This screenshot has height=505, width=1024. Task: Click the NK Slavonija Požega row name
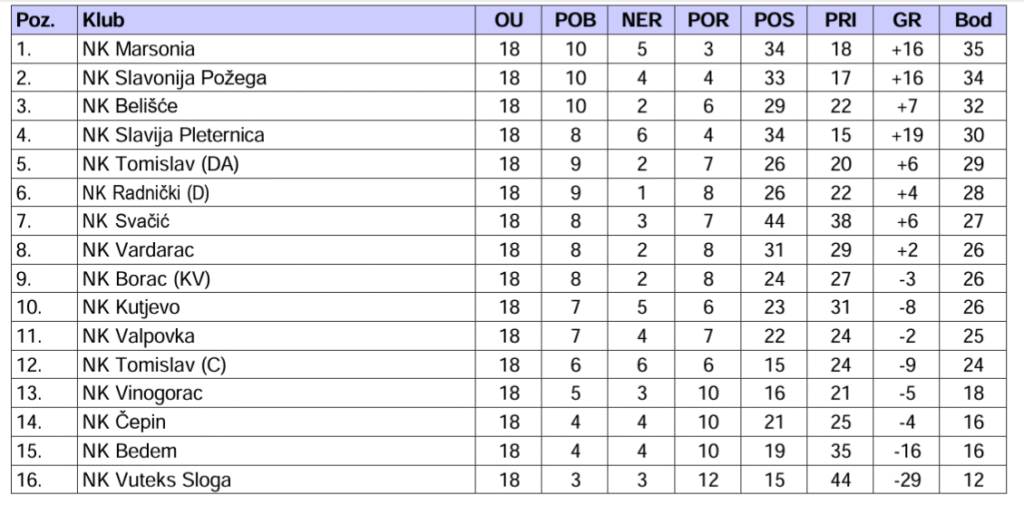(174, 78)
